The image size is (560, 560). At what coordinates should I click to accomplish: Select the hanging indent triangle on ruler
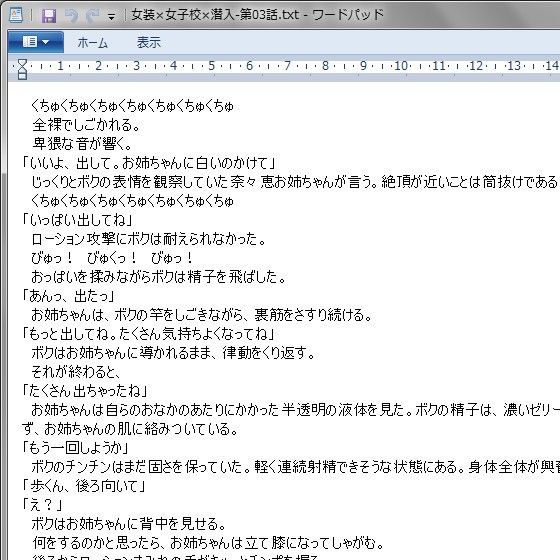coord(22,69)
